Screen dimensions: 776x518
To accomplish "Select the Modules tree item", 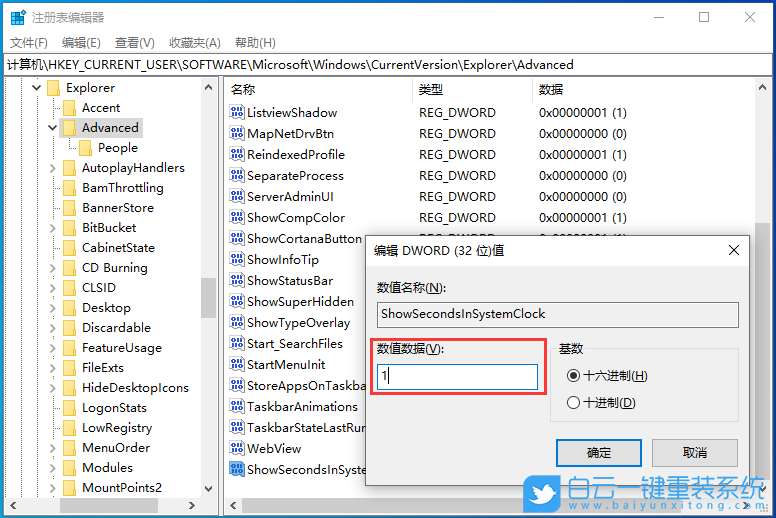I will pyautogui.click(x=107, y=468).
